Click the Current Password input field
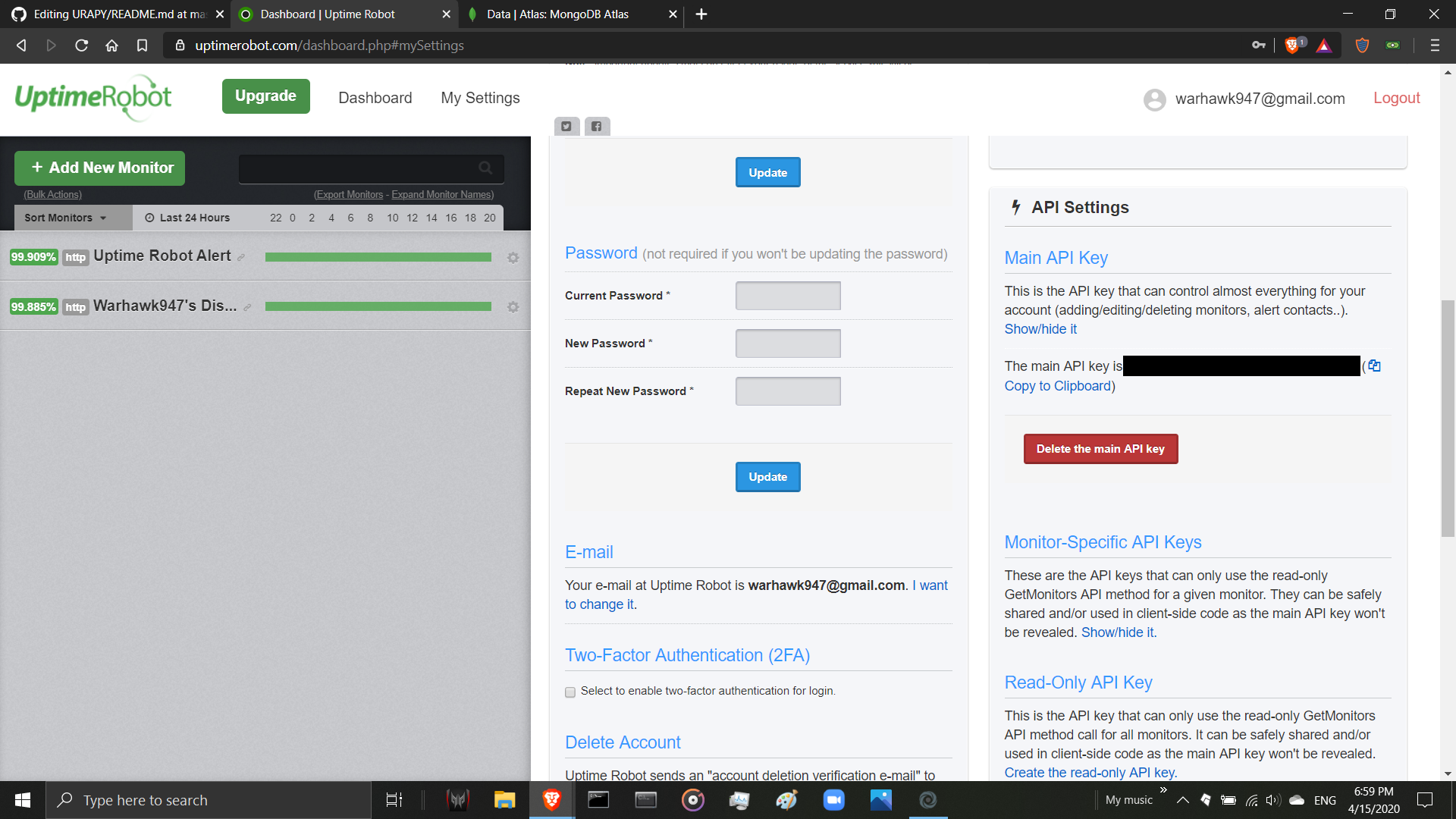This screenshot has height=819, width=1456. (x=787, y=296)
